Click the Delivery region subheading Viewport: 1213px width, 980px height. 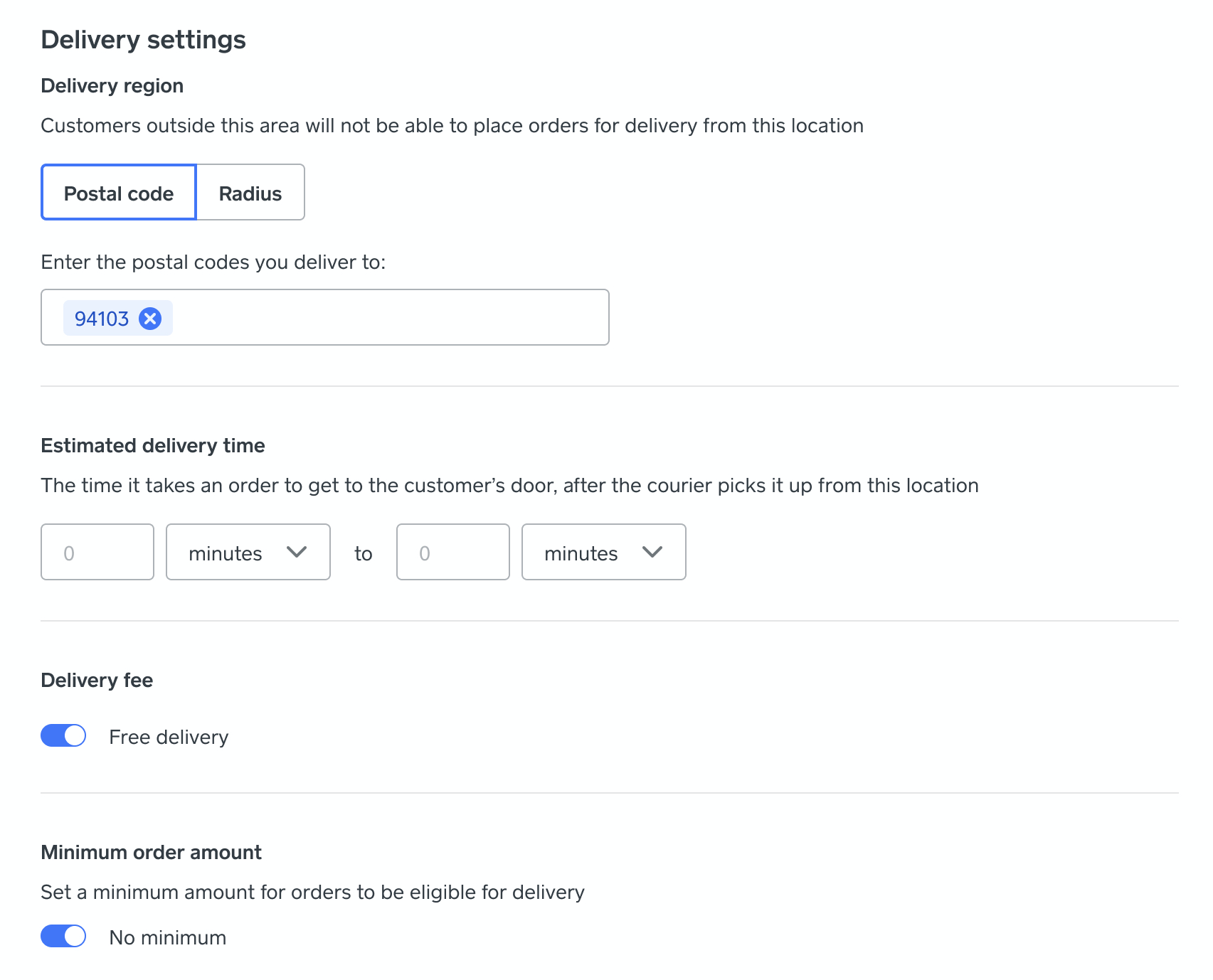point(112,86)
